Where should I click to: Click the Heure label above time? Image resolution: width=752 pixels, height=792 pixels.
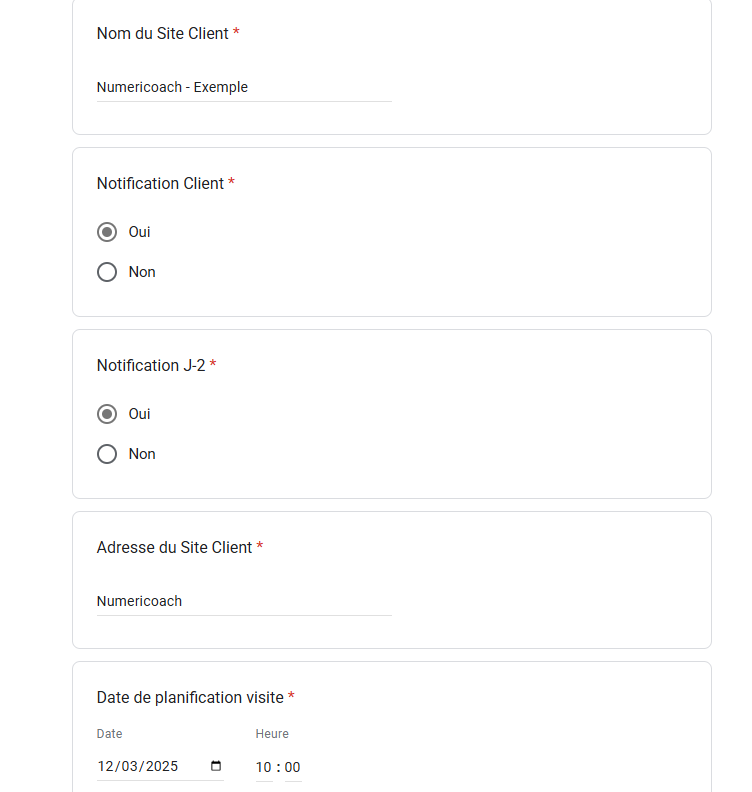[x=272, y=734]
